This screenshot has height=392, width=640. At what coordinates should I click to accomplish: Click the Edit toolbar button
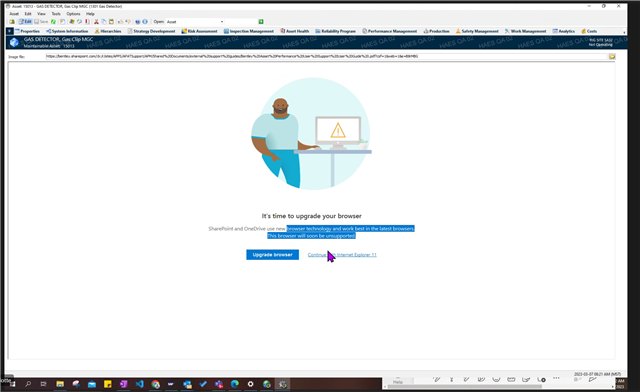point(25,22)
